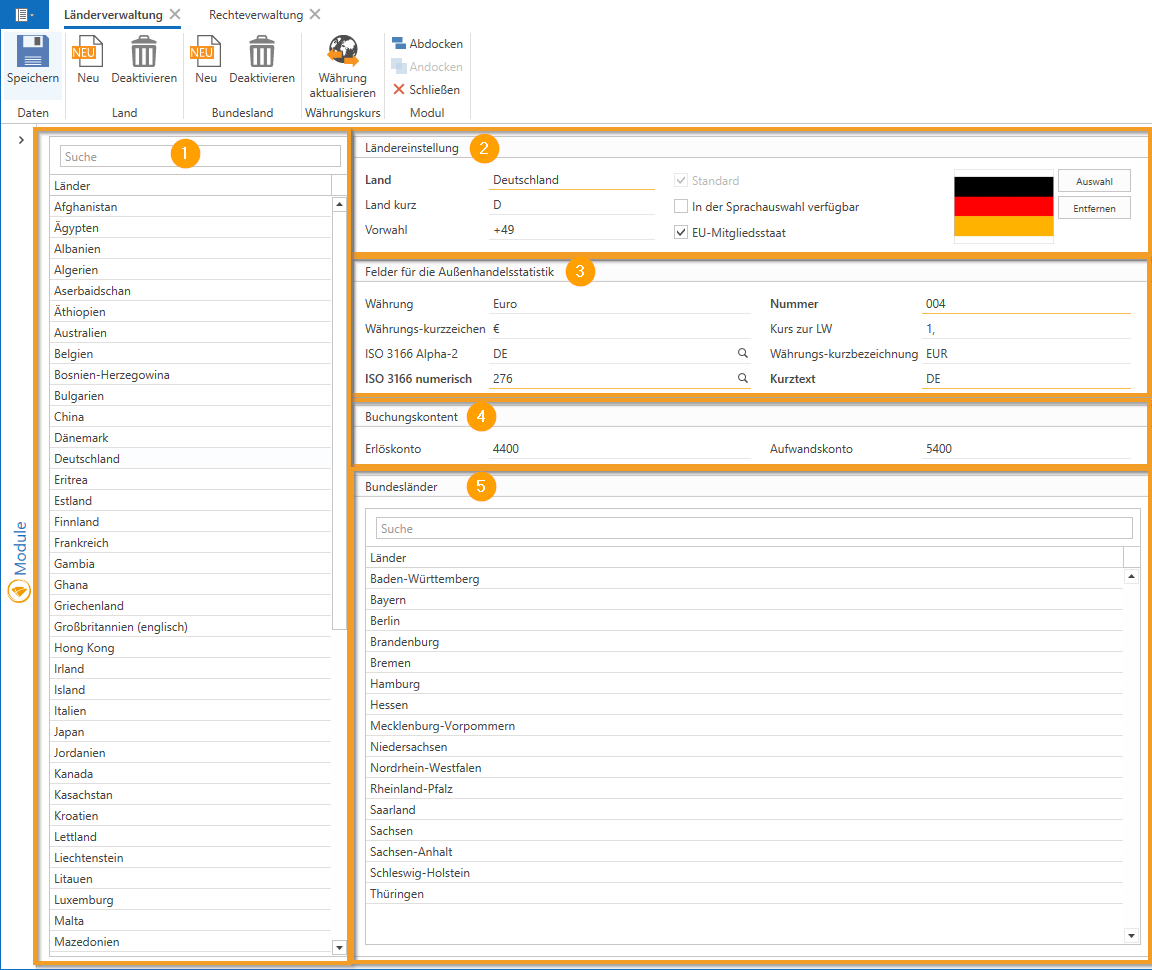The width and height of the screenshot is (1152, 970).
Task: Open the application menu dropdown at top-left
Action: point(25,15)
